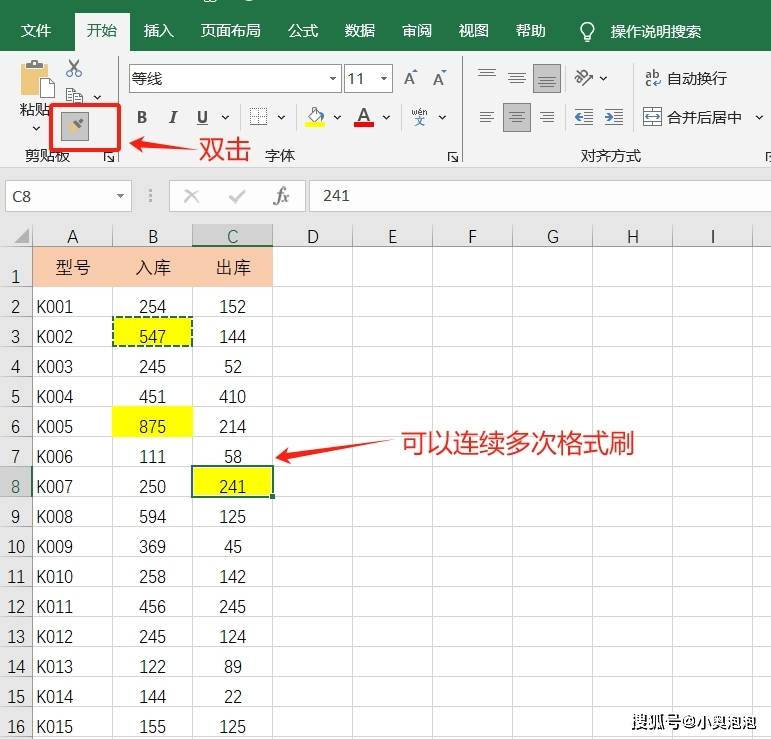Cancel formula bar entry X icon

pyautogui.click(x=191, y=197)
